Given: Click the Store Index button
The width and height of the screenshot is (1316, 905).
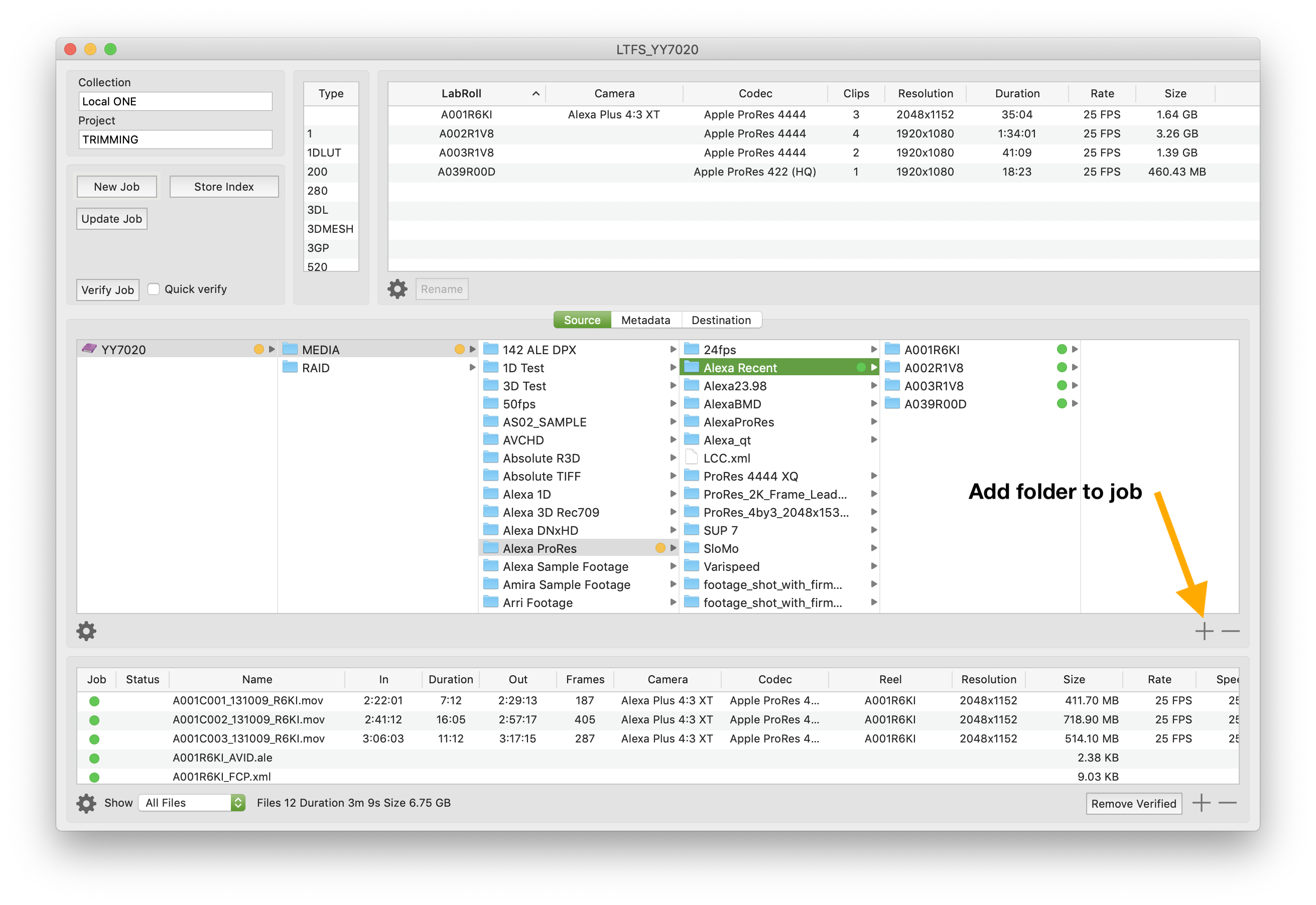Looking at the screenshot, I should tap(223, 187).
